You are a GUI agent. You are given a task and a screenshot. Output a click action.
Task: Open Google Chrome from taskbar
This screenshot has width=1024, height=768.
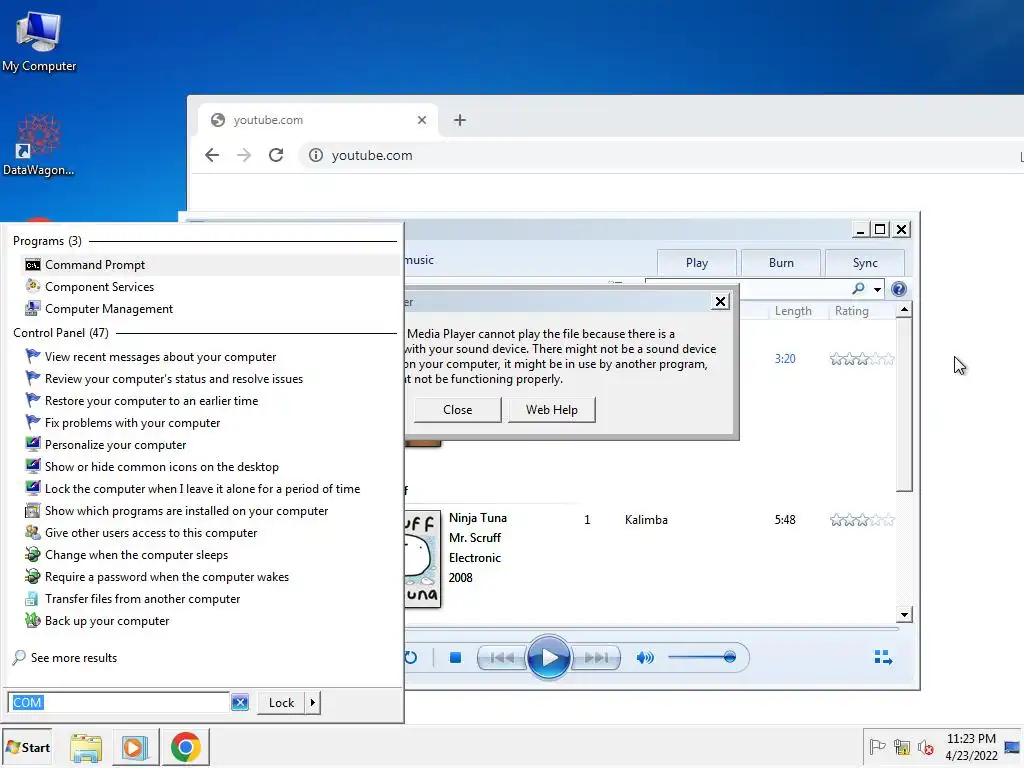185,747
